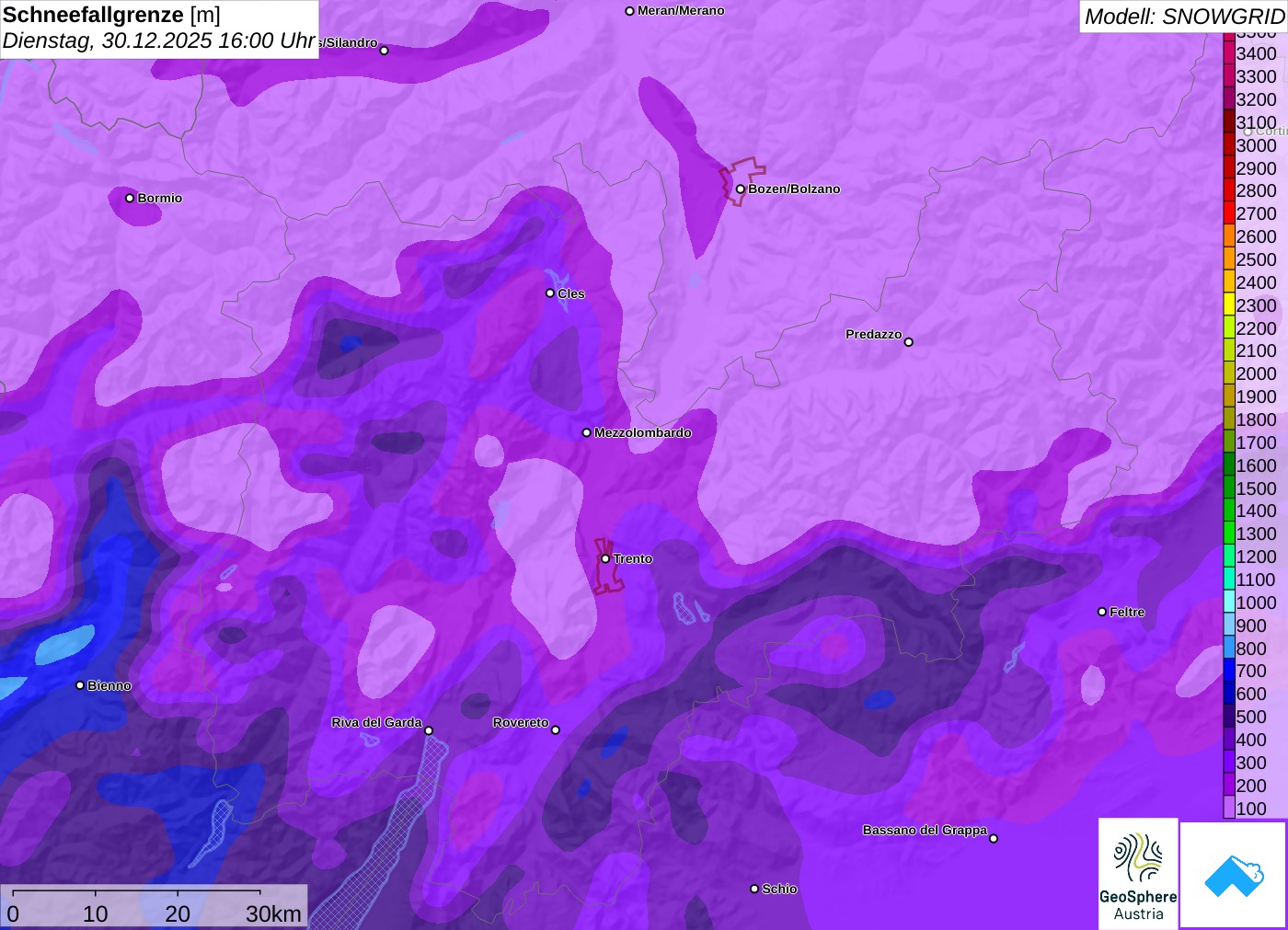Viewport: 1288px width, 930px height.
Task: Click the 3000 m legend color swatch
Action: pyautogui.click(x=1229, y=145)
